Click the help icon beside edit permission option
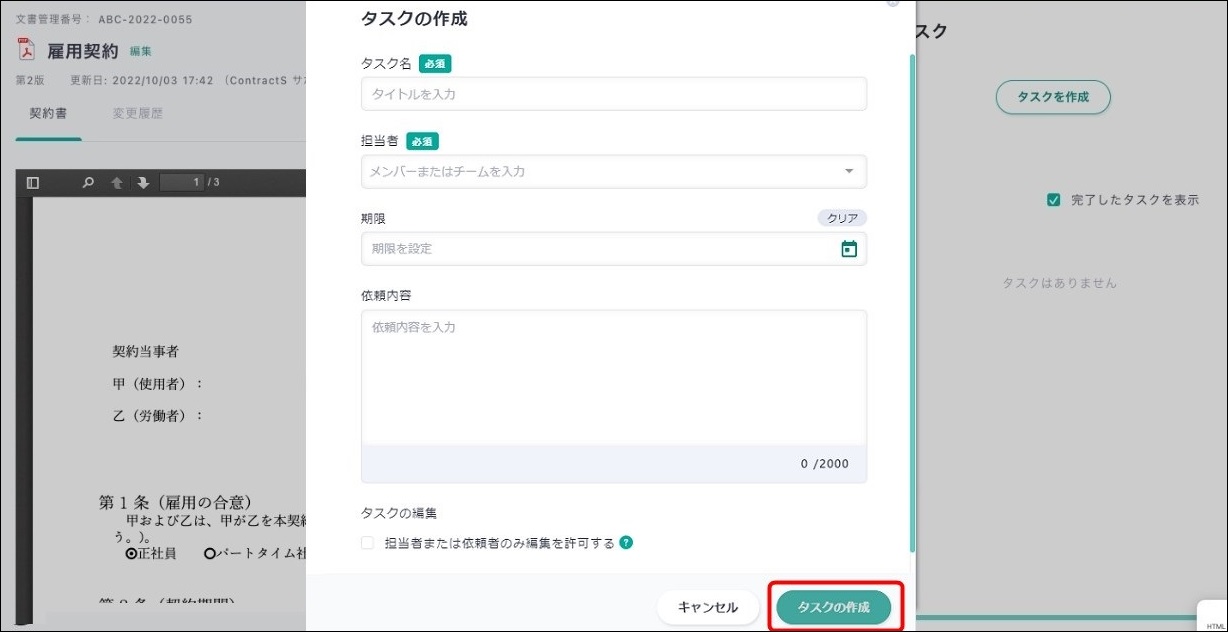Screen dimensions: 1228x632 point(626,543)
